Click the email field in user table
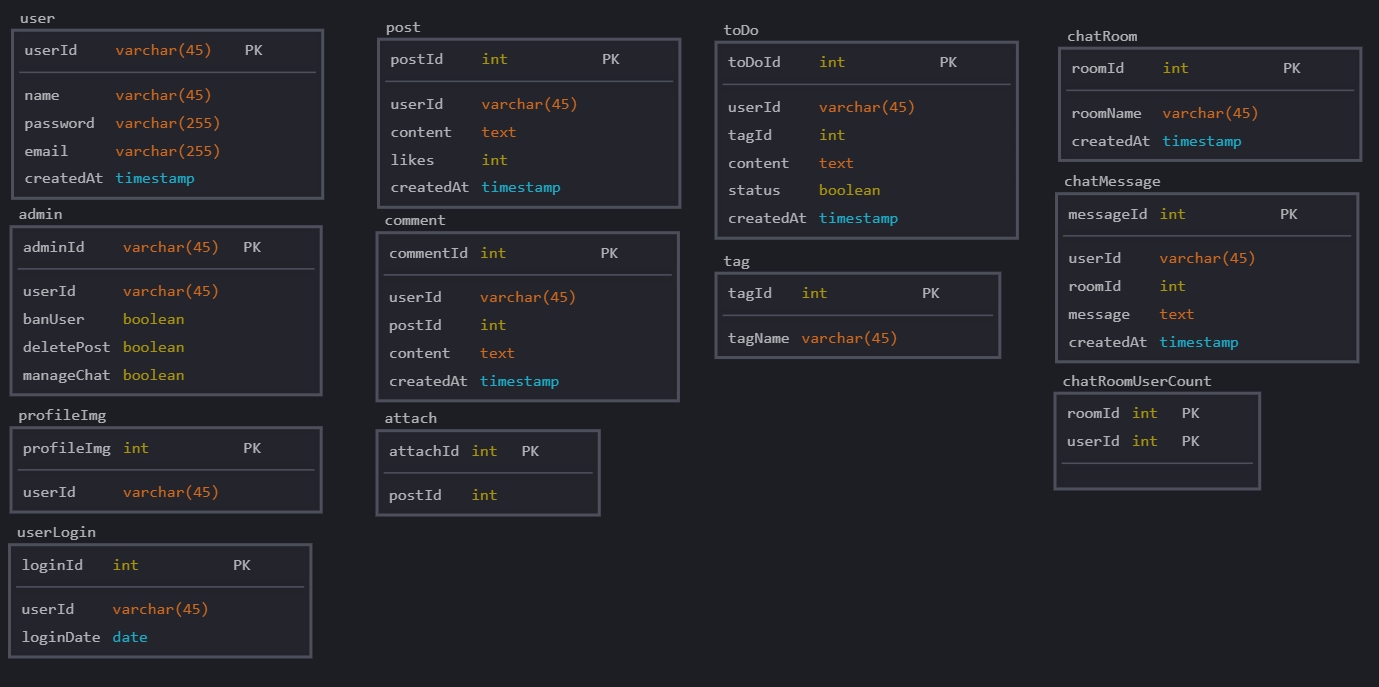The image size is (1379, 687). coord(46,151)
